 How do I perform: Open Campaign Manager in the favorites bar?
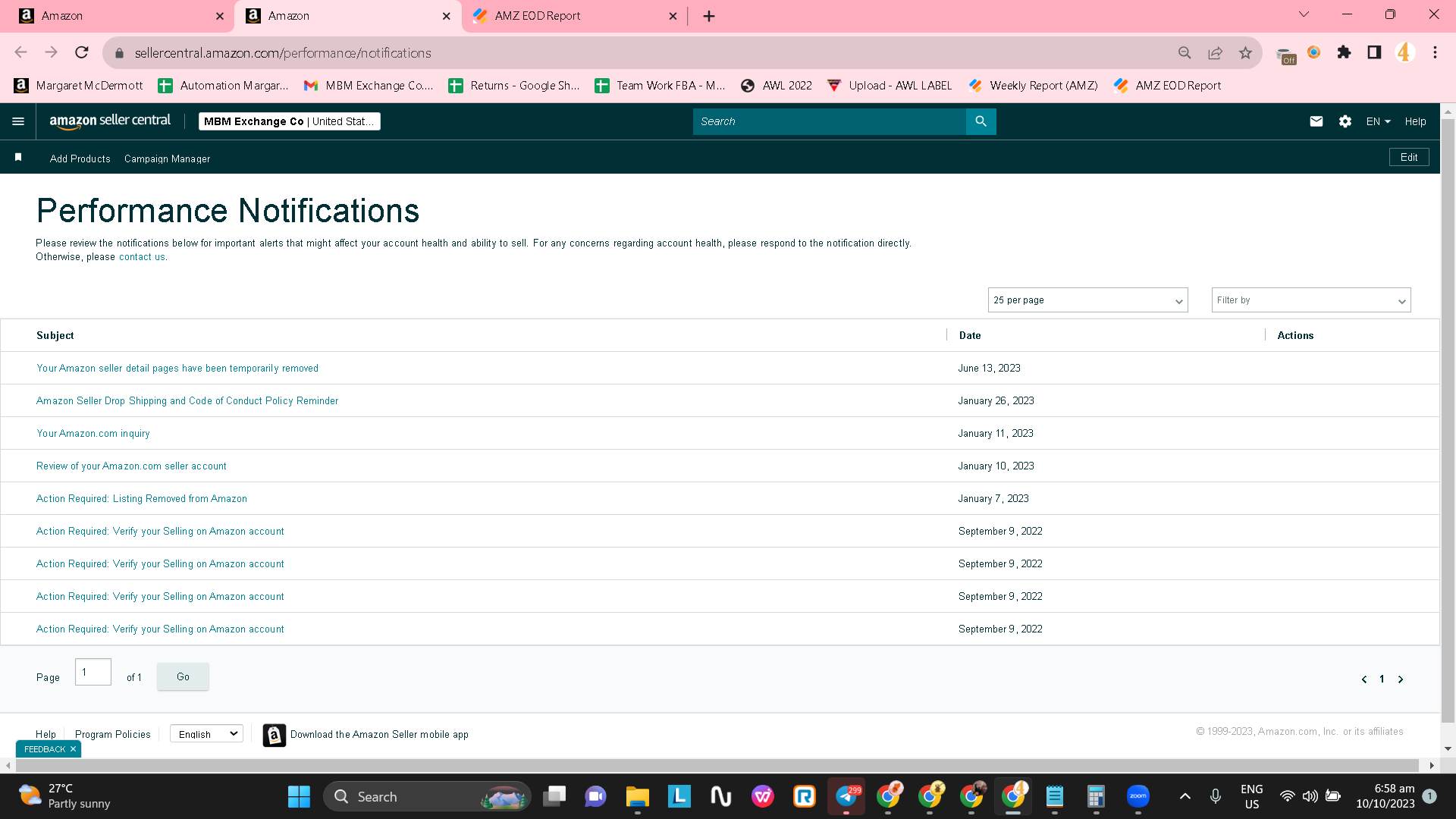coord(167,158)
